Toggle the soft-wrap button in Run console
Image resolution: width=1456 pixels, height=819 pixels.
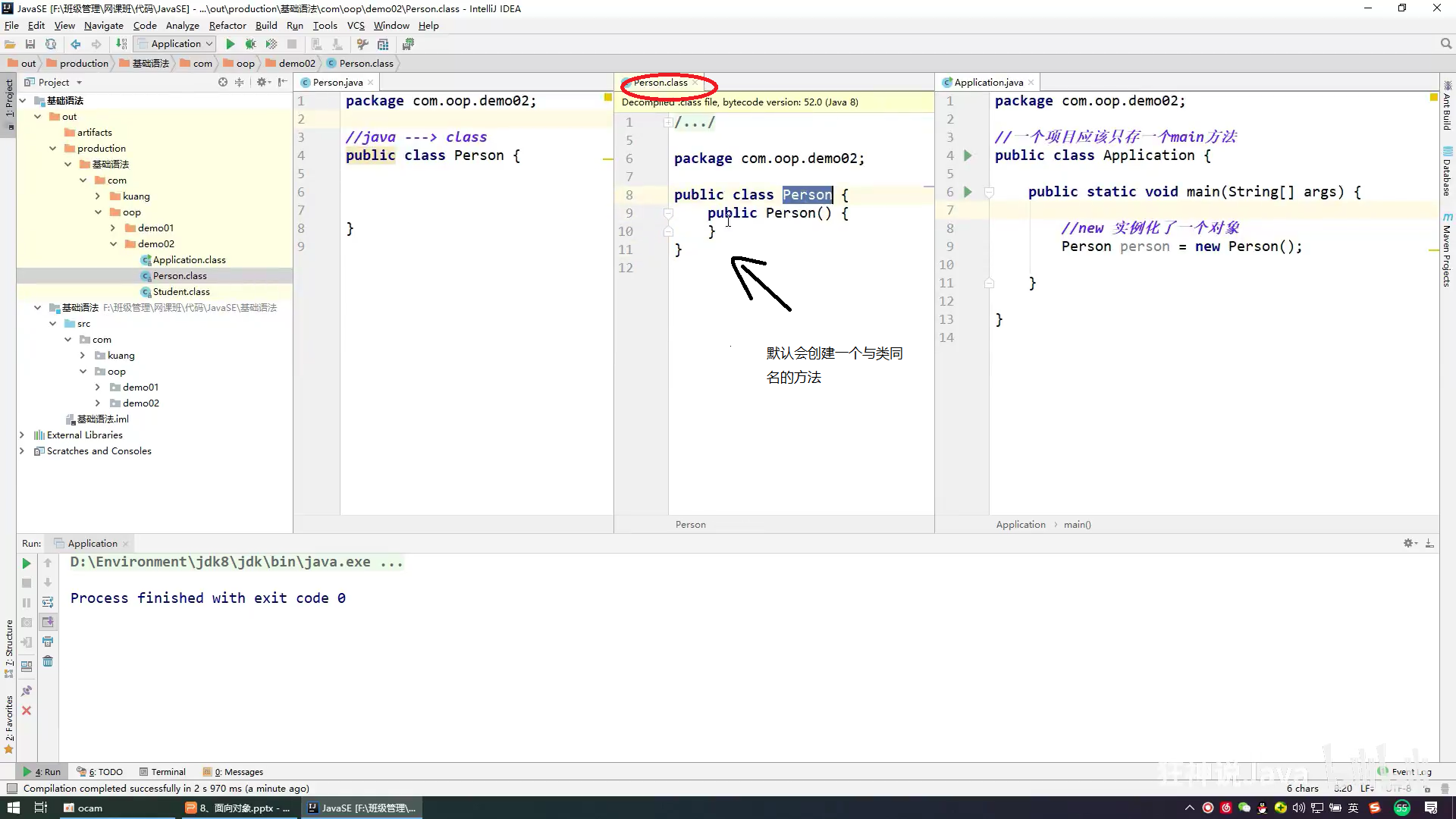tap(48, 602)
